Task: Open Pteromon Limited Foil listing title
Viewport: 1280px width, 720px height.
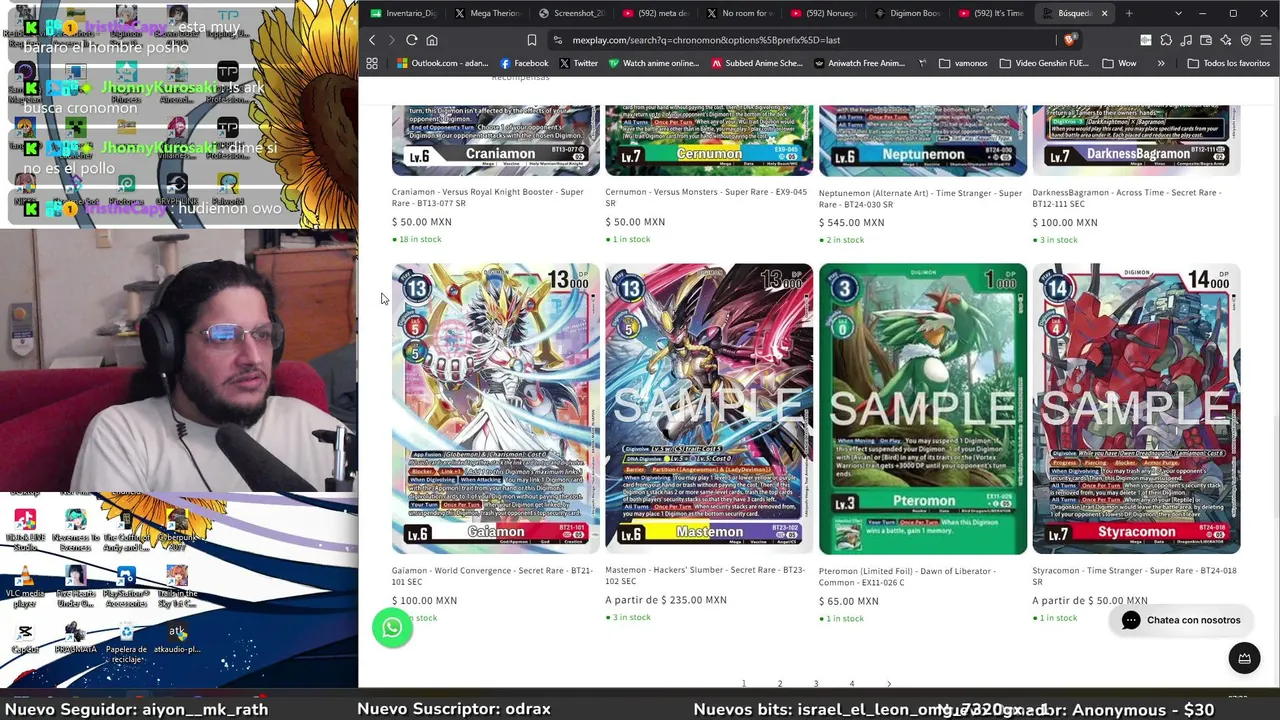Action: click(x=907, y=576)
